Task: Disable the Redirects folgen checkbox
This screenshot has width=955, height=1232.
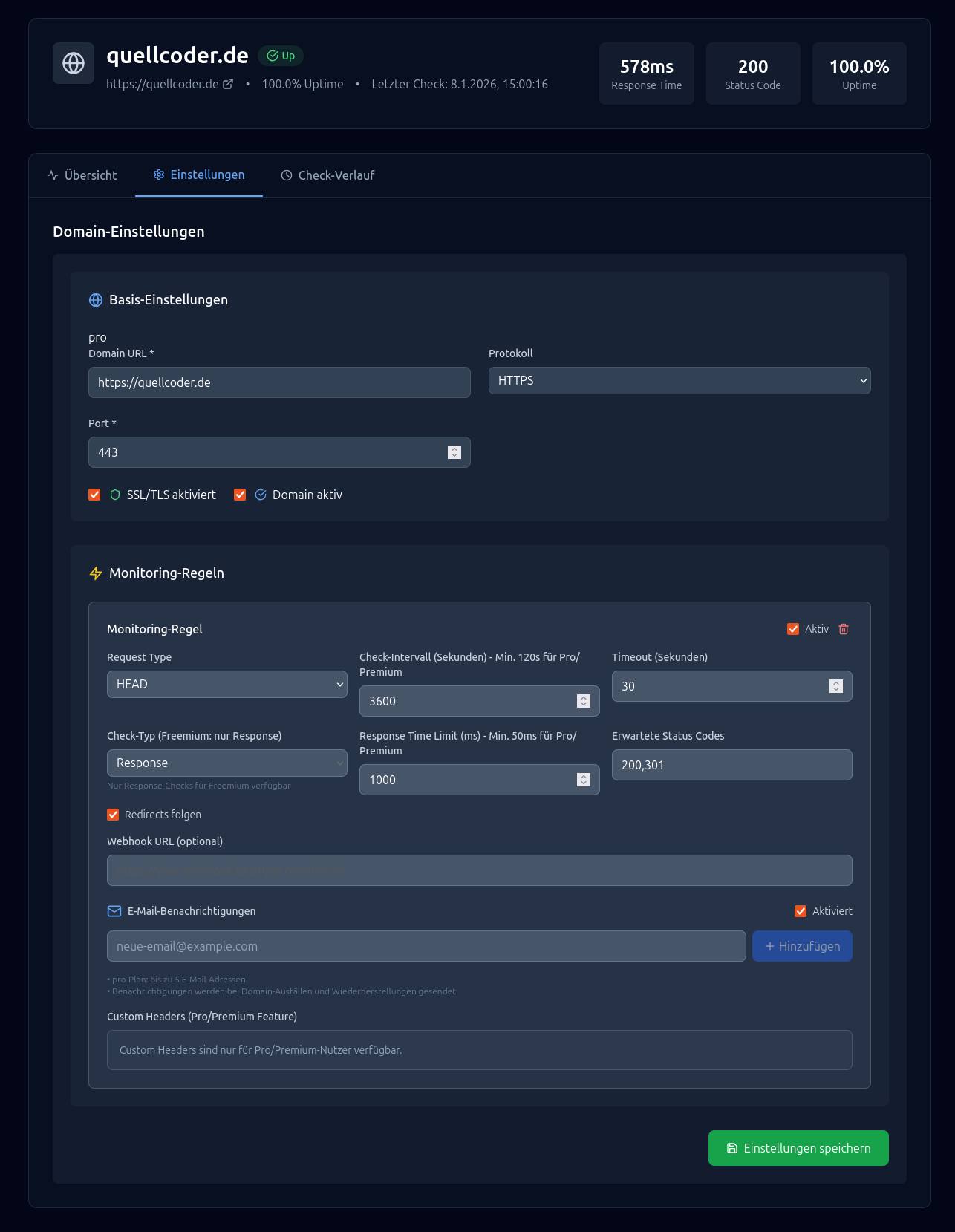Action: pos(113,815)
